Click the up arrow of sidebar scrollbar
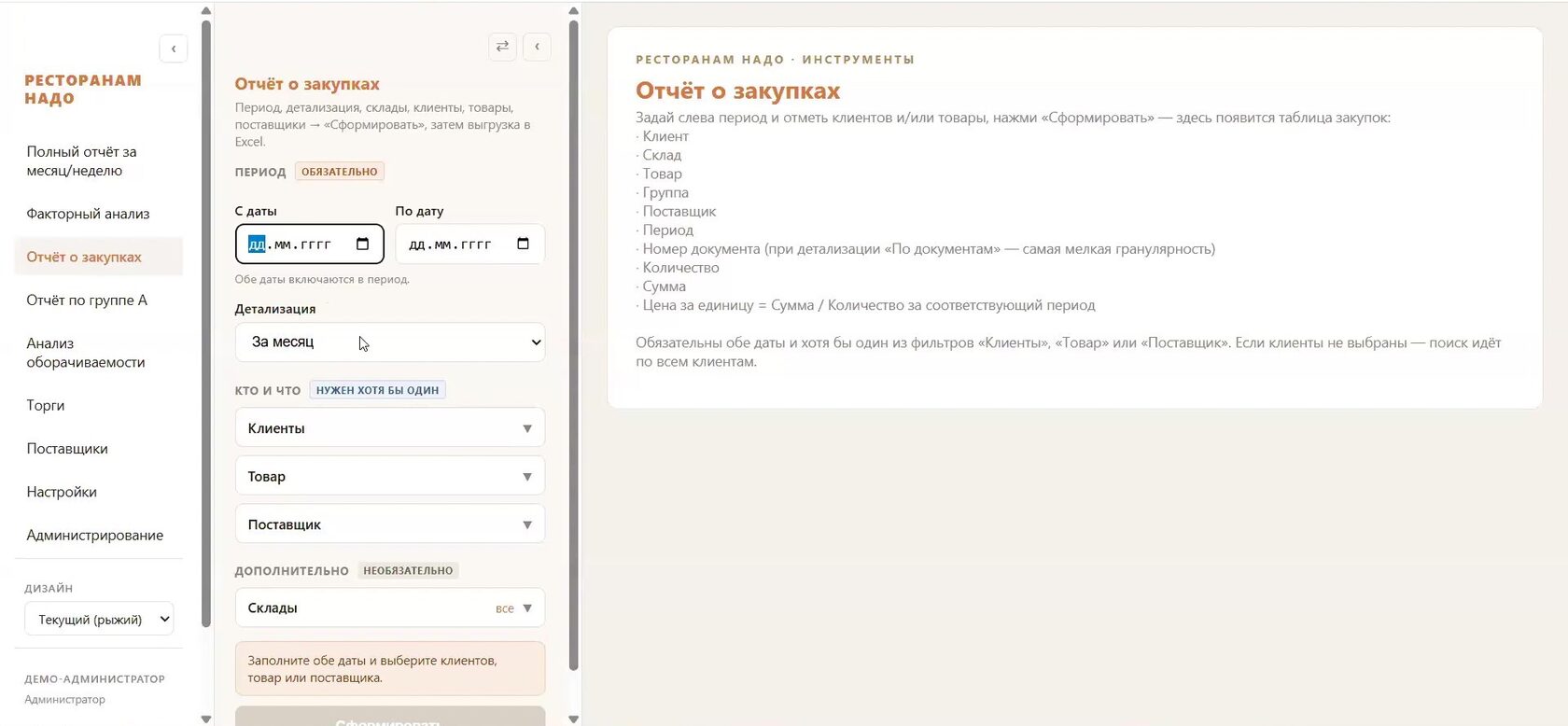Viewport: 1568px width, 726px height. click(x=206, y=11)
